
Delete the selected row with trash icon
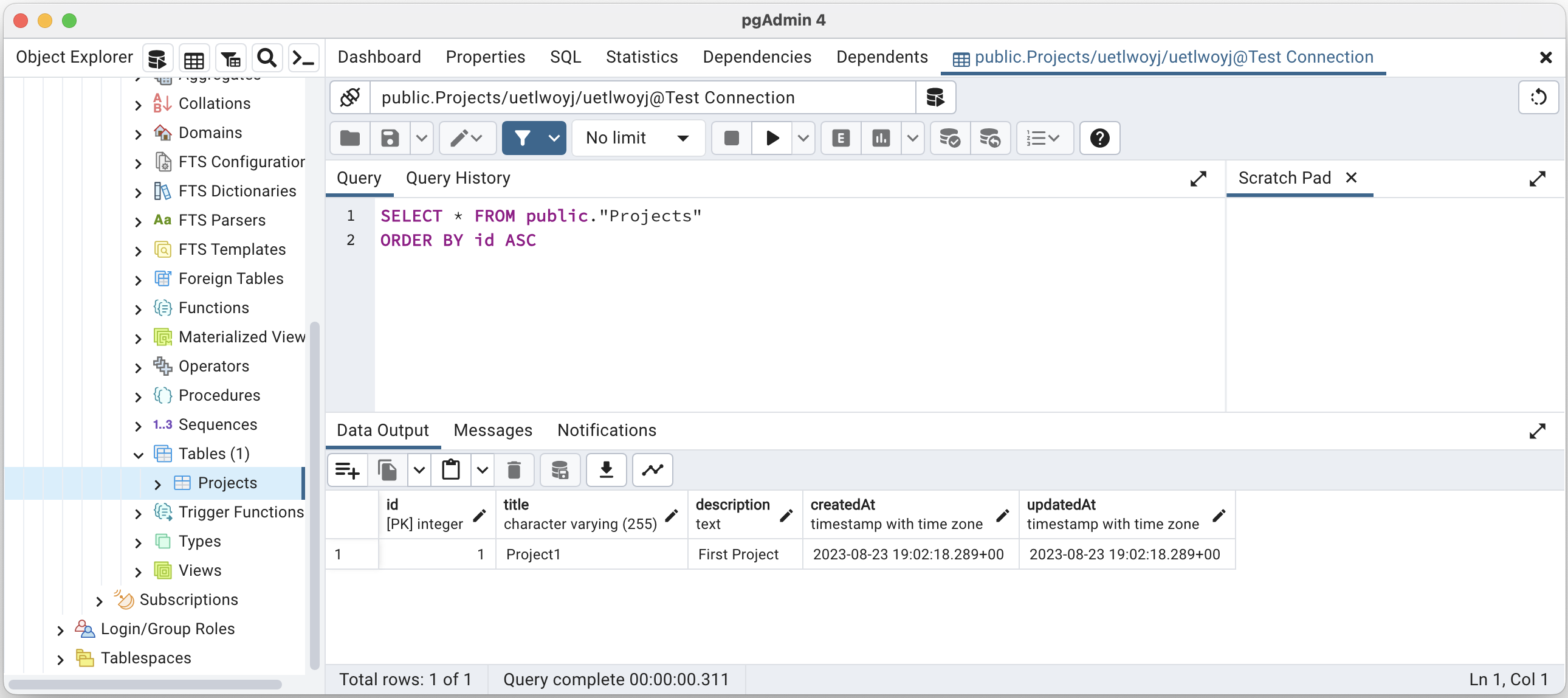514,470
